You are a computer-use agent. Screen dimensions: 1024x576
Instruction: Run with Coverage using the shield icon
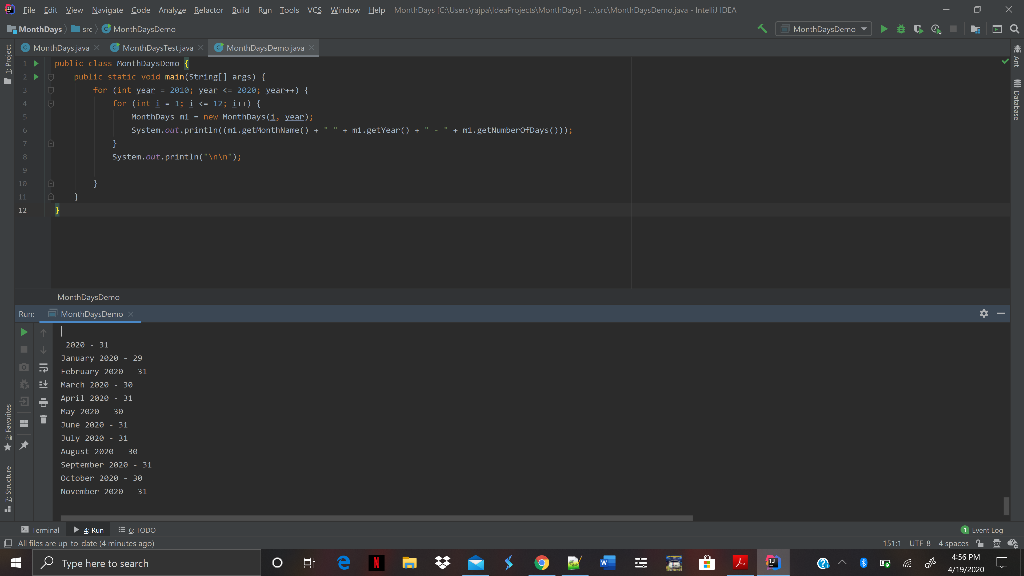(918, 28)
